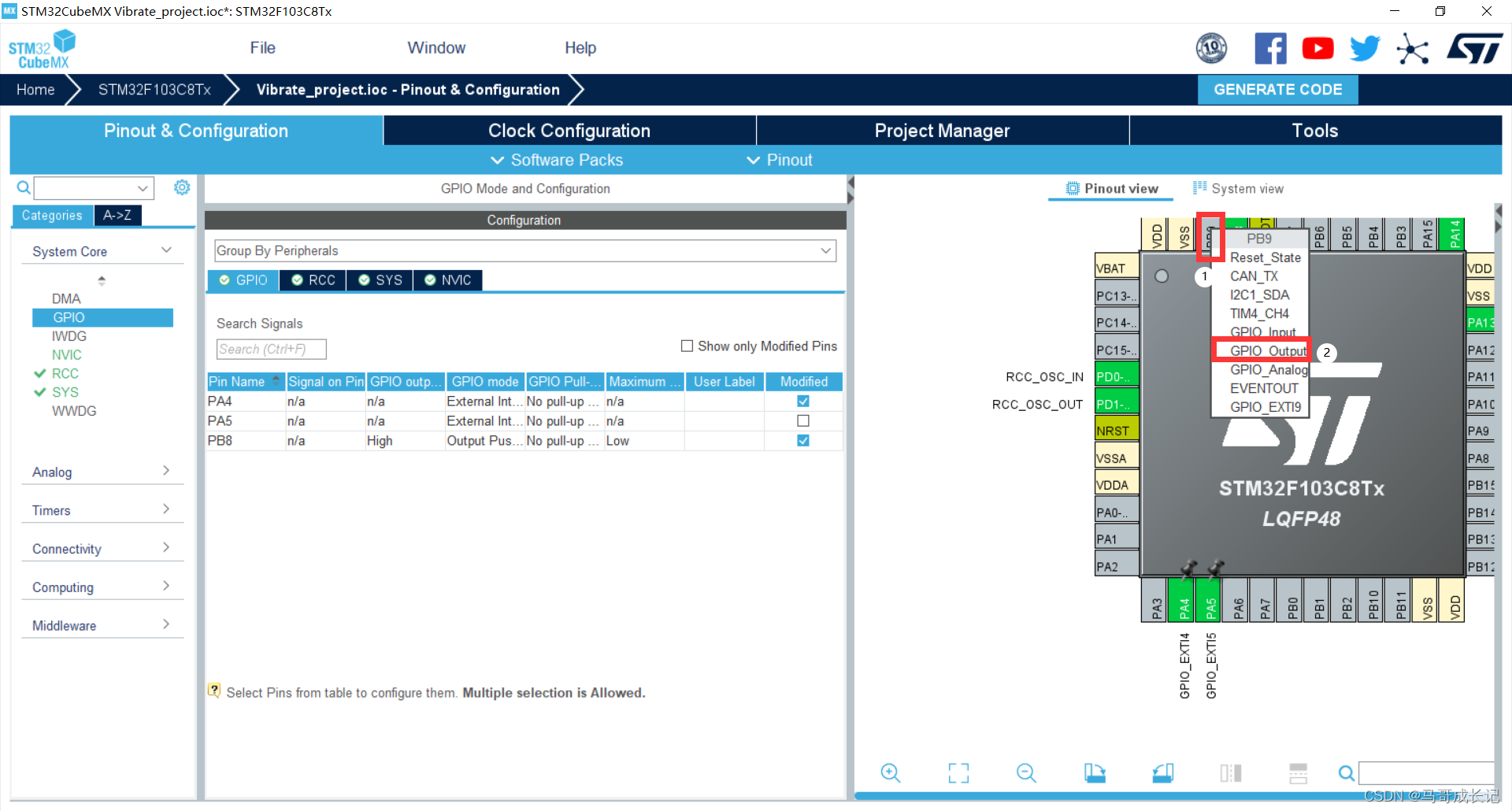The image size is (1512, 811).
Task: Go to Home breadcrumb
Action: 35,90
